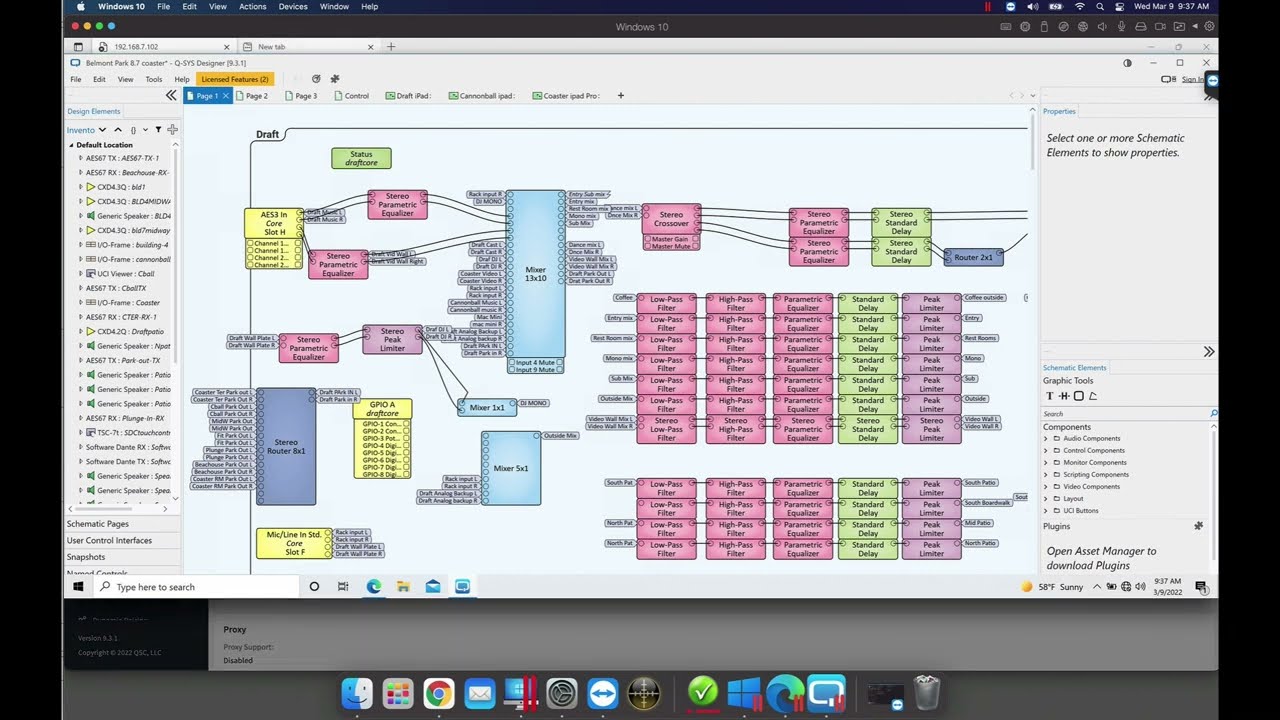Screen dimensions: 1280x720
Task: Toggle the Input 4 Mute pin checkbox
Action: coord(511,363)
